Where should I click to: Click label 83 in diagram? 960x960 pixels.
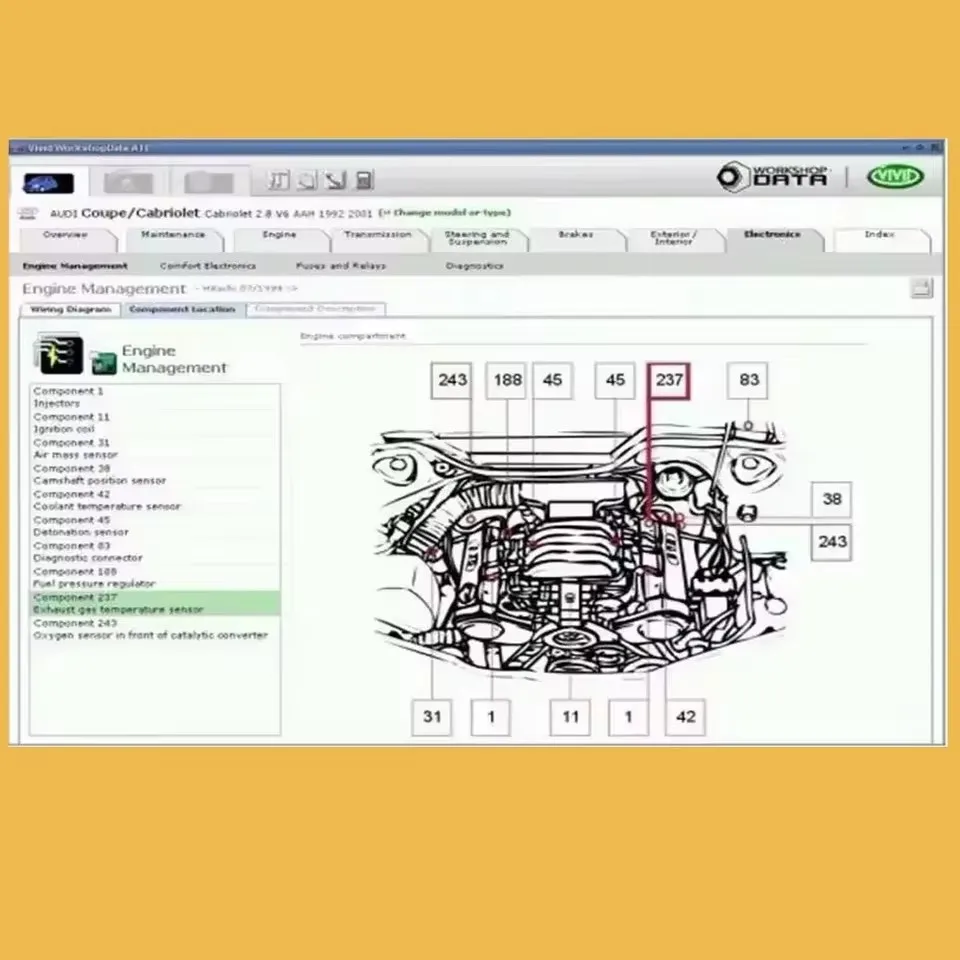[748, 380]
